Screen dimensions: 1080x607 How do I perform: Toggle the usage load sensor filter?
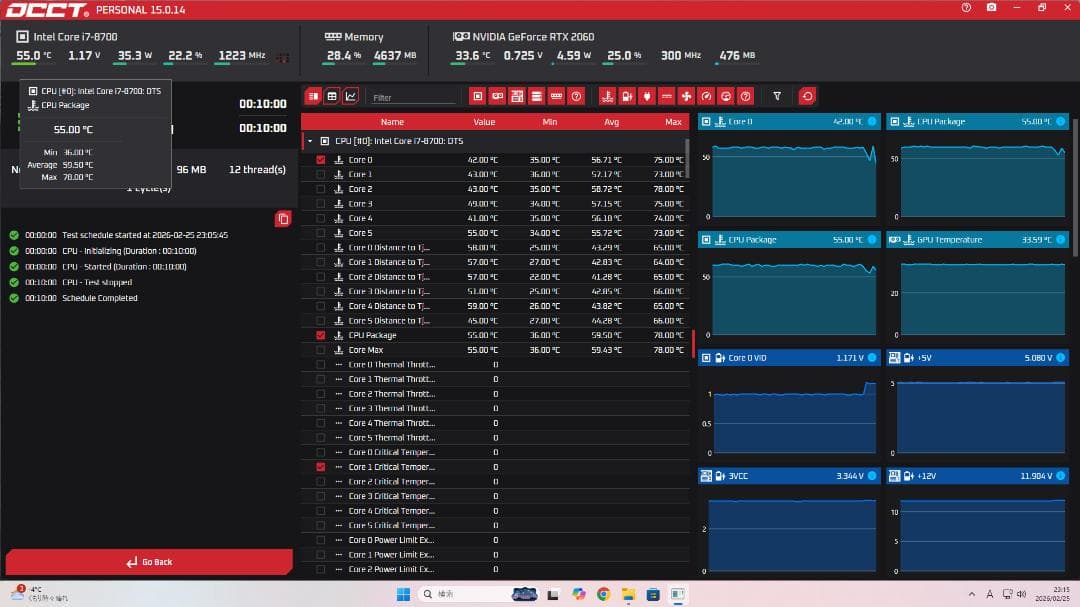coord(726,96)
